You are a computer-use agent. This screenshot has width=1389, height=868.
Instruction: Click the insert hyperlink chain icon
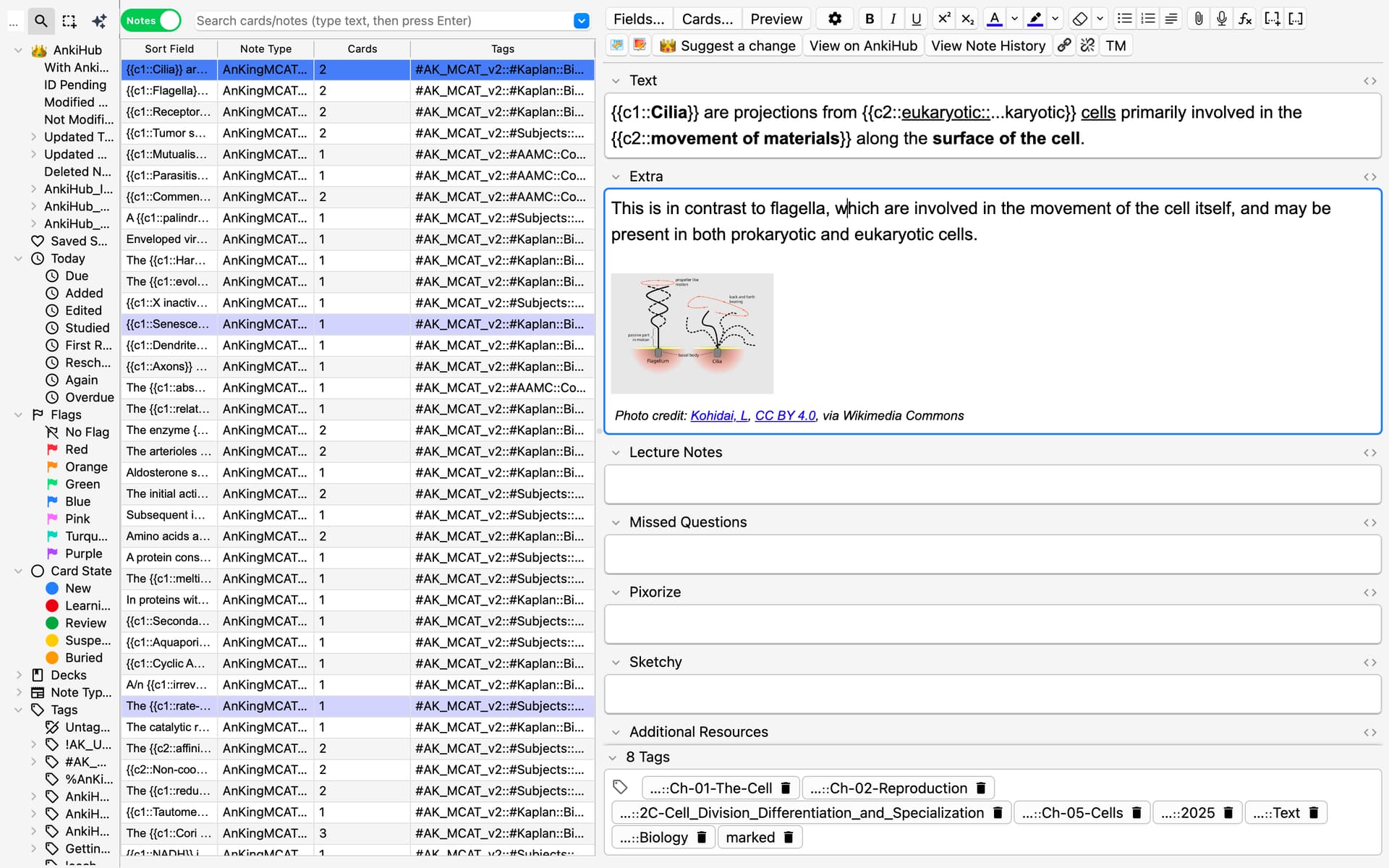point(1063,46)
